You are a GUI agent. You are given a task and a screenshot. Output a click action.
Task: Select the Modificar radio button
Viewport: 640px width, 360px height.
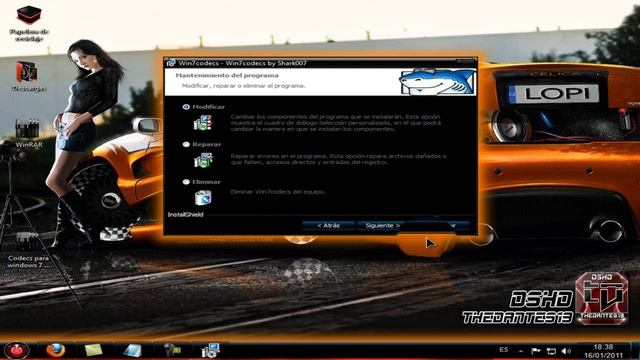tap(186, 107)
